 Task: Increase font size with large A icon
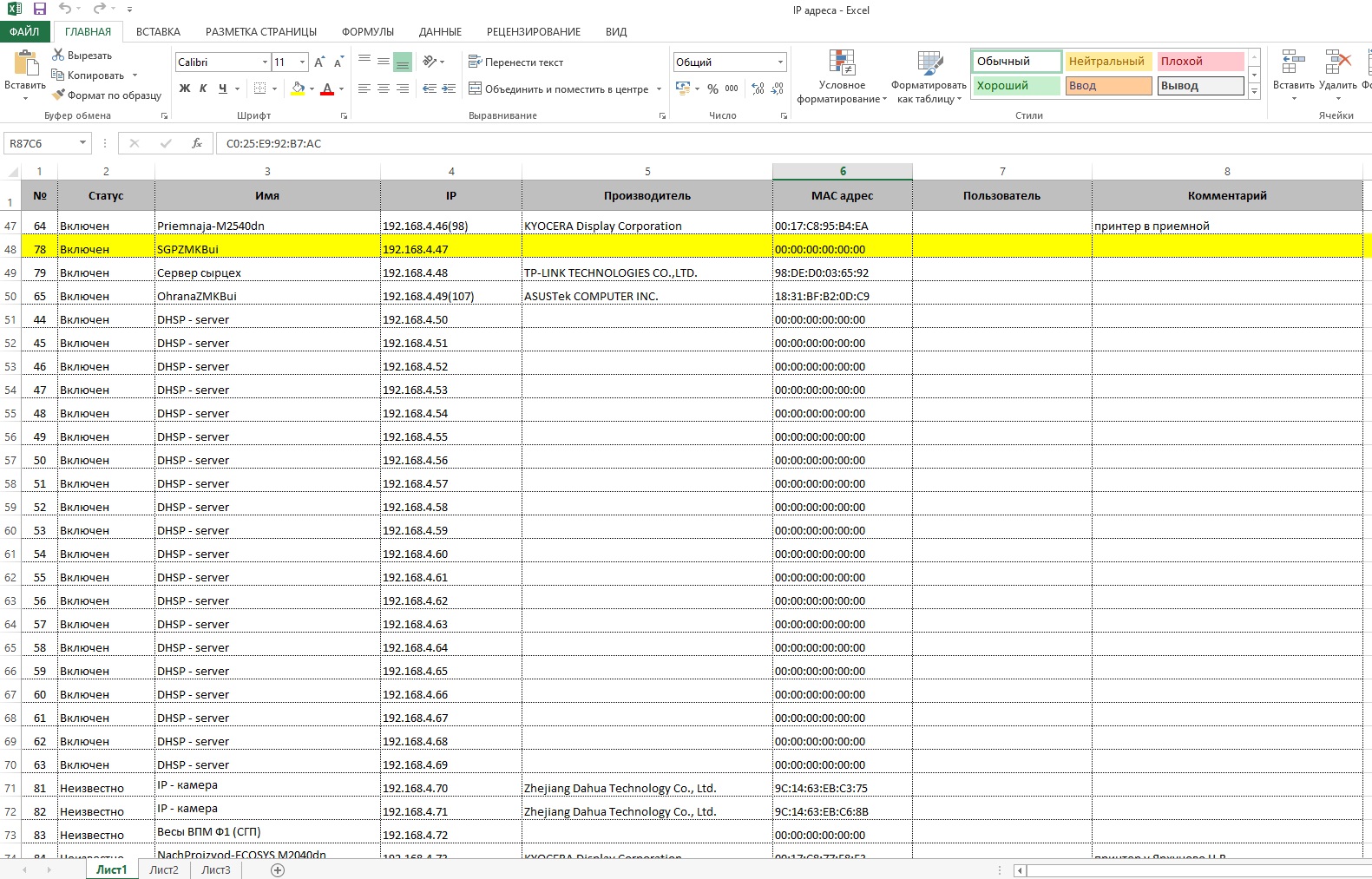(x=319, y=62)
